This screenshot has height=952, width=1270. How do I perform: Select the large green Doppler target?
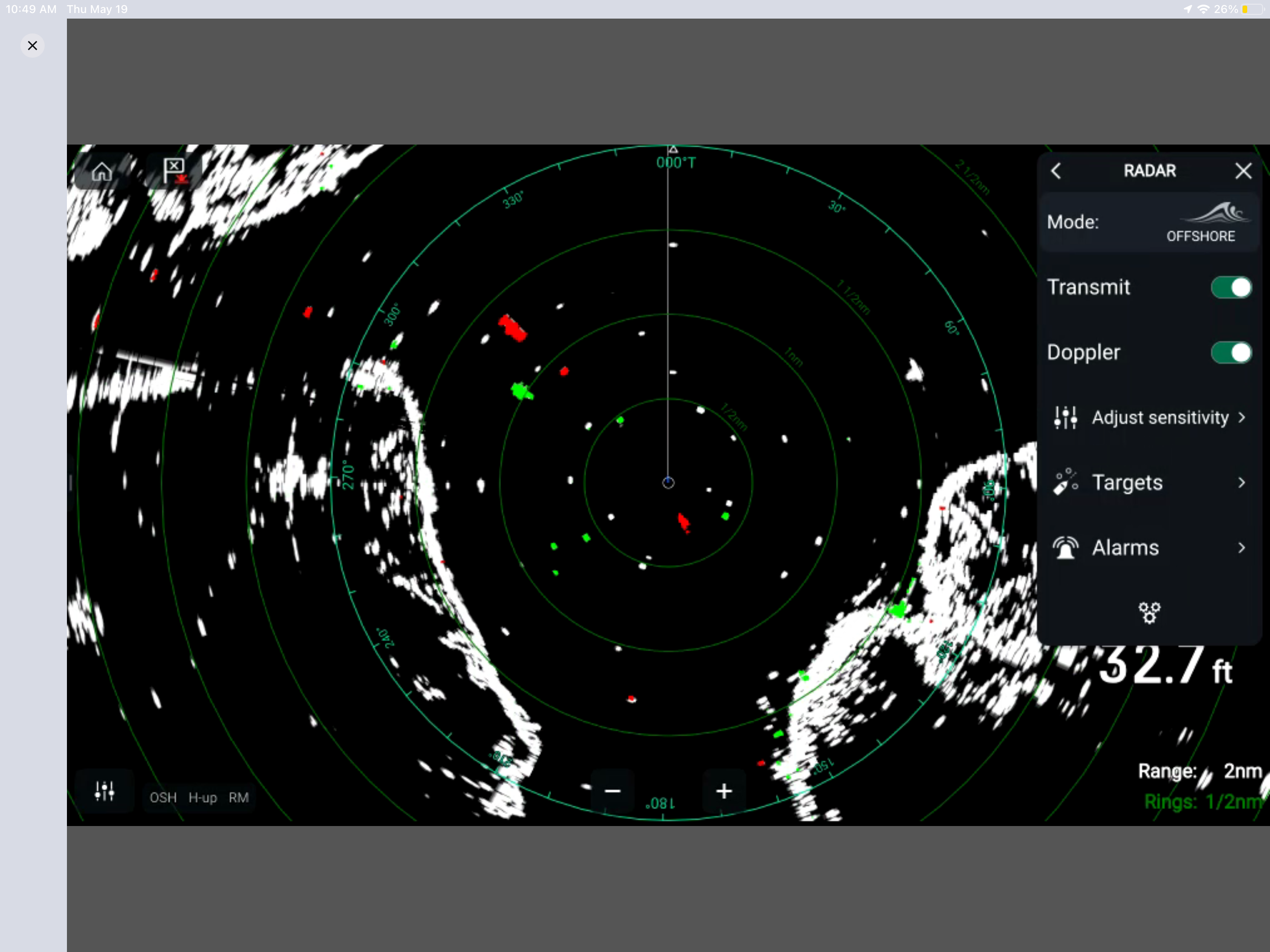522,391
